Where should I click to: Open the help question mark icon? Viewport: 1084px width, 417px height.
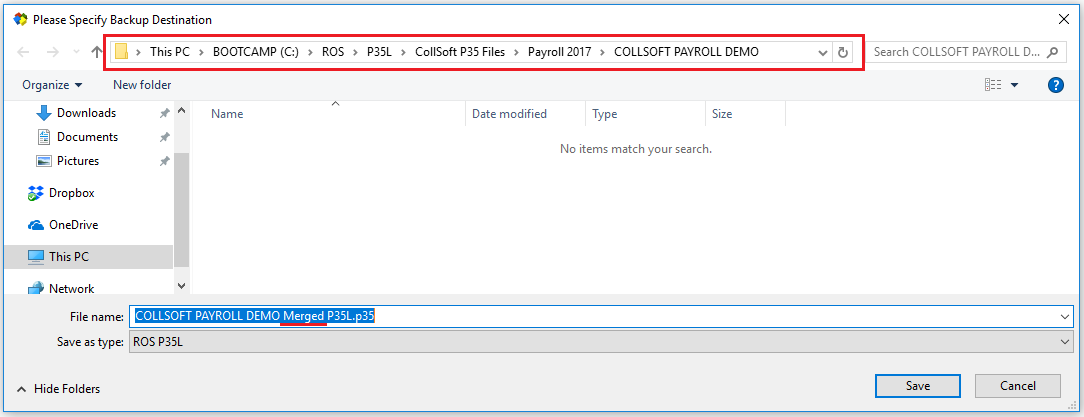pyautogui.click(x=1055, y=85)
